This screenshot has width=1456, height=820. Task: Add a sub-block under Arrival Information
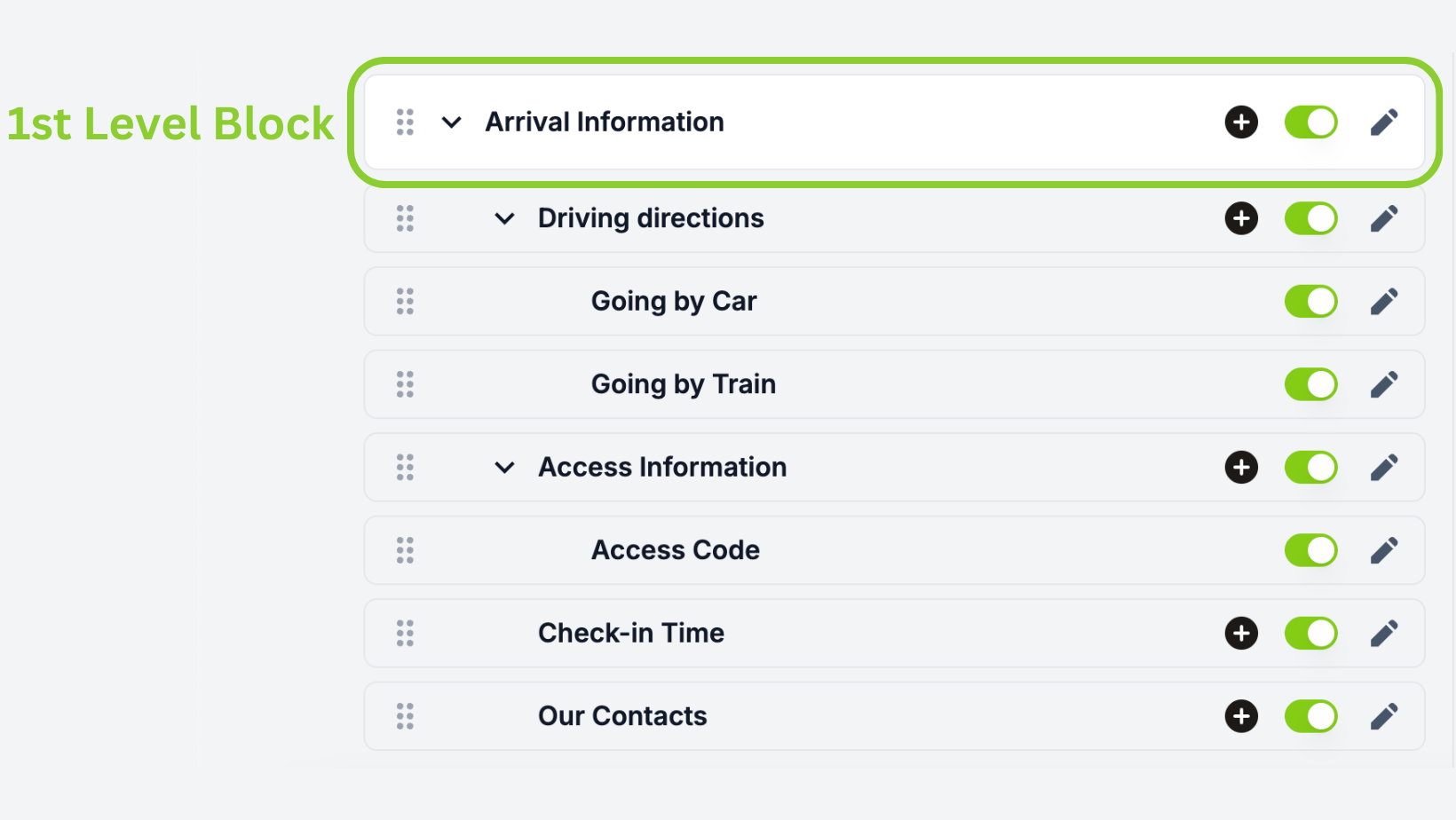pyautogui.click(x=1241, y=122)
